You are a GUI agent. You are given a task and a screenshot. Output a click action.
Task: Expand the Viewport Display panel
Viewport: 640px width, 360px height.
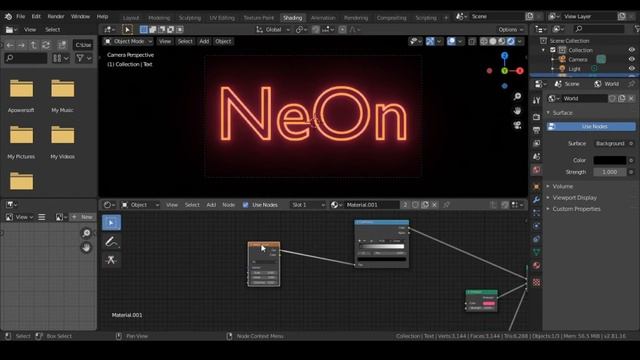(x=574, y=198)
